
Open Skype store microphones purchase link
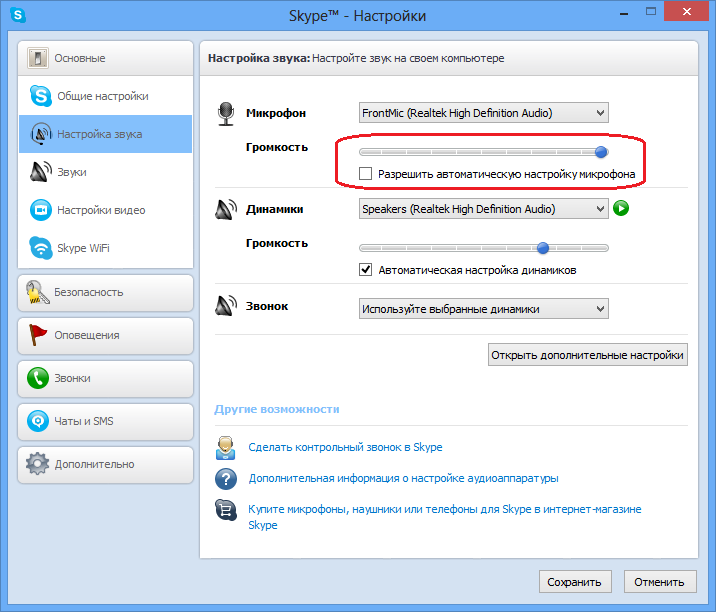click(x=445, y=517)
